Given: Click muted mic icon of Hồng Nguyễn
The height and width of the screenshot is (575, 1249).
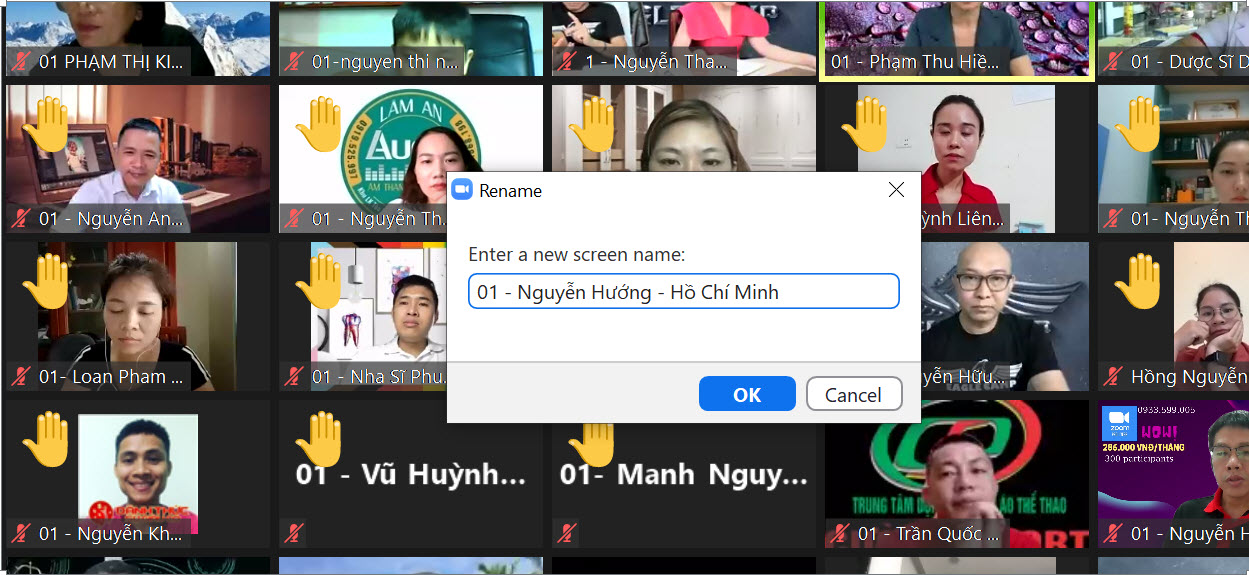Looking at the screenshot, I should click(1113, 377).
